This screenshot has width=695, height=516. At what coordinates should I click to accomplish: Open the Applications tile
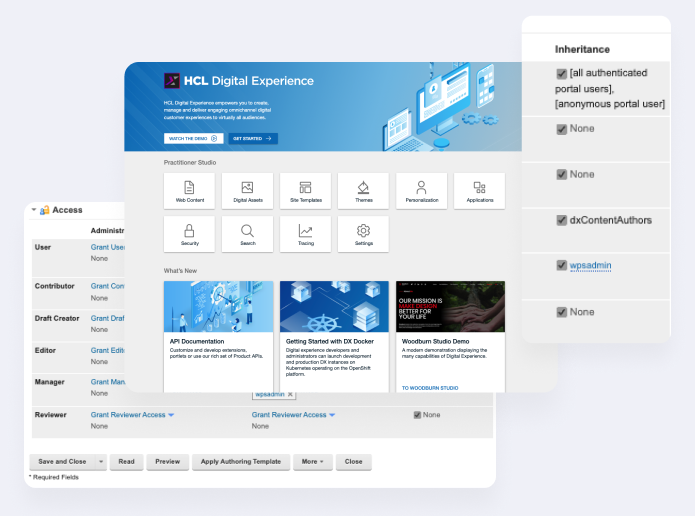(x=479, y=191)
